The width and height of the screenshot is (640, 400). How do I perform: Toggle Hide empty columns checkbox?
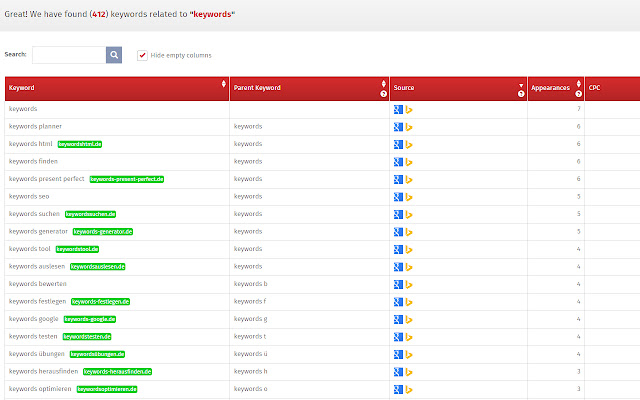[142, 55]
